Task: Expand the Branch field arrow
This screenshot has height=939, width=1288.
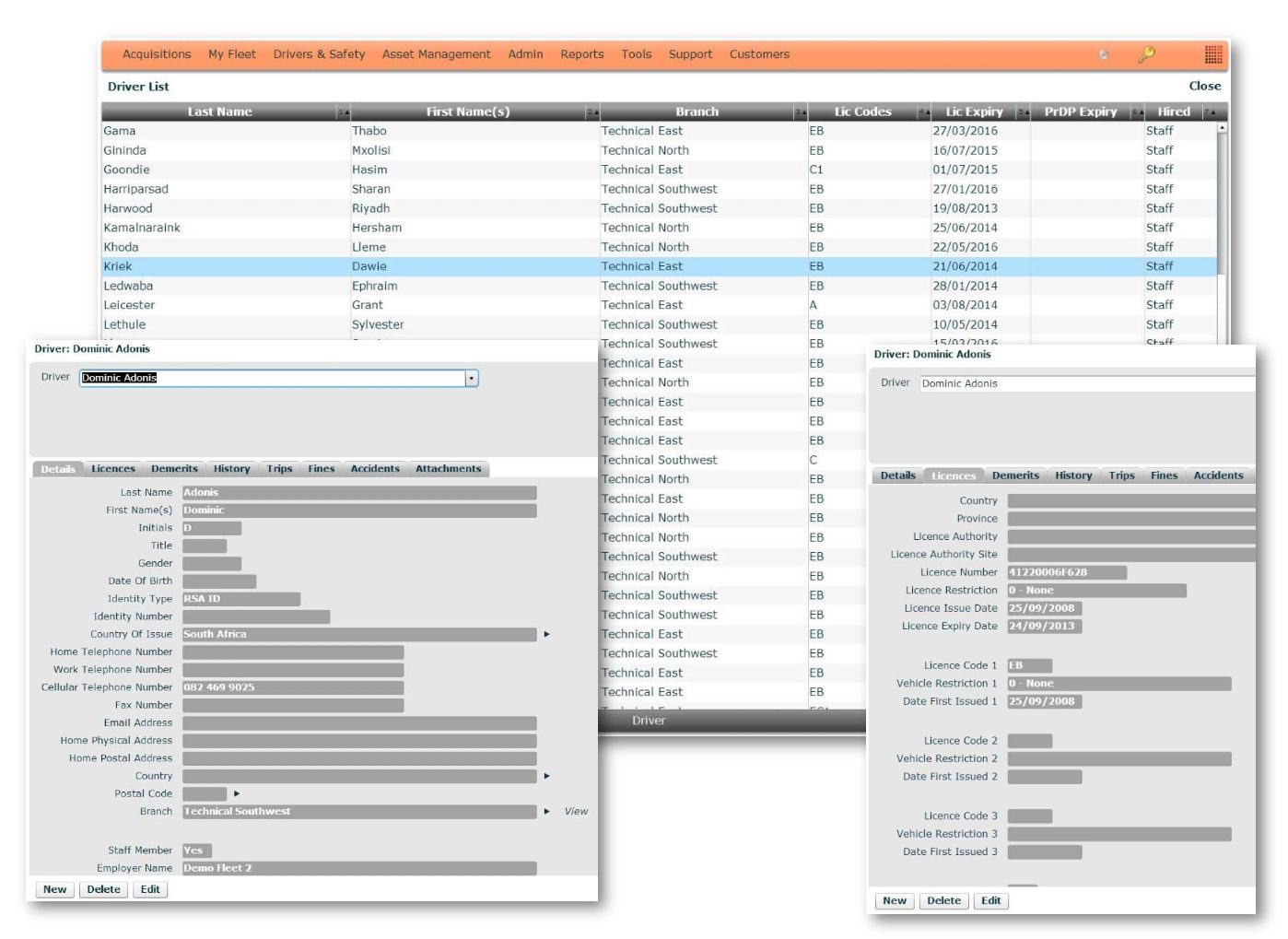Action: pyautogui.click(x=548, y=811)
